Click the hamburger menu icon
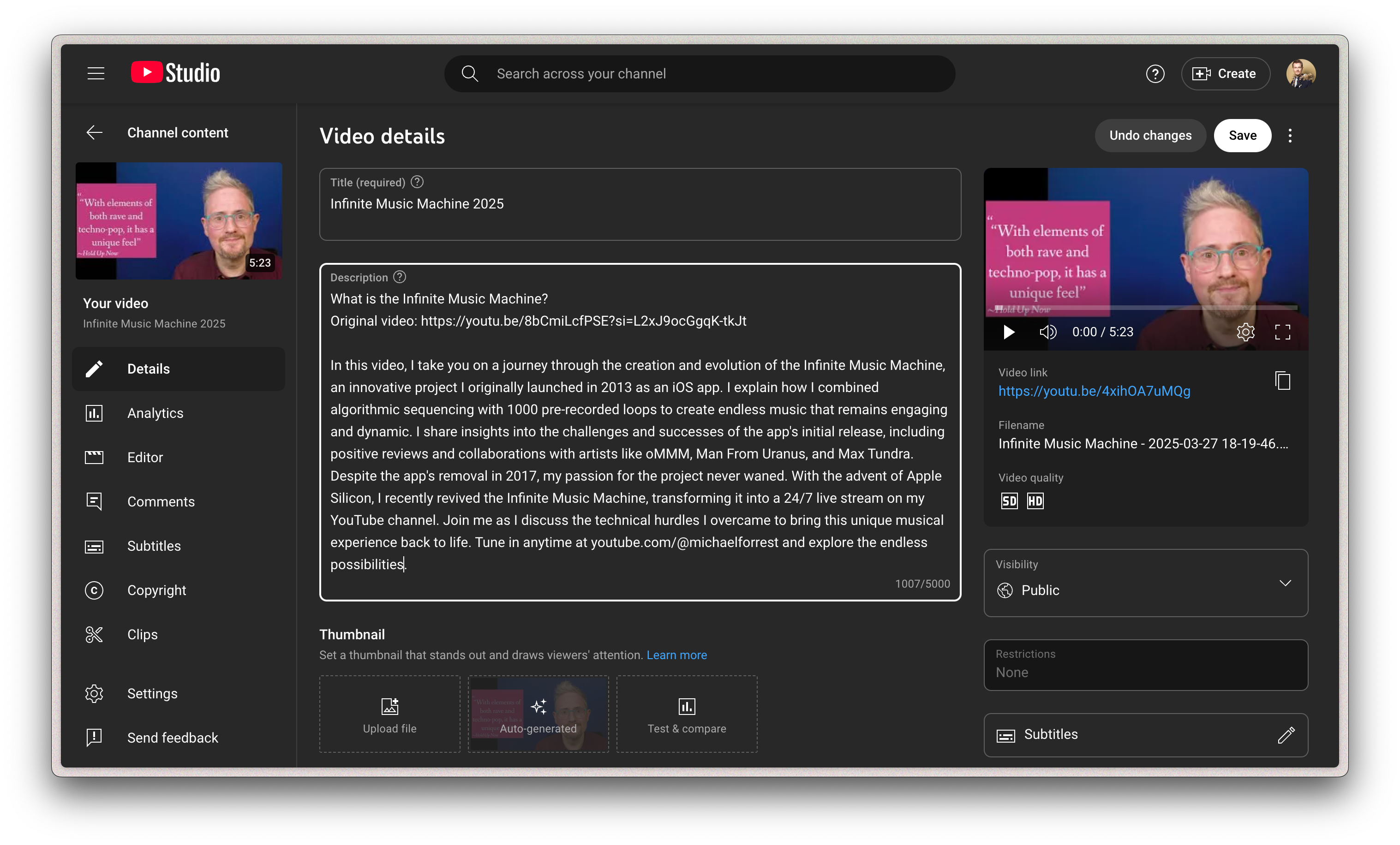Image resolution: width=1400 pixels, height=845 pixels. (96, 73)
